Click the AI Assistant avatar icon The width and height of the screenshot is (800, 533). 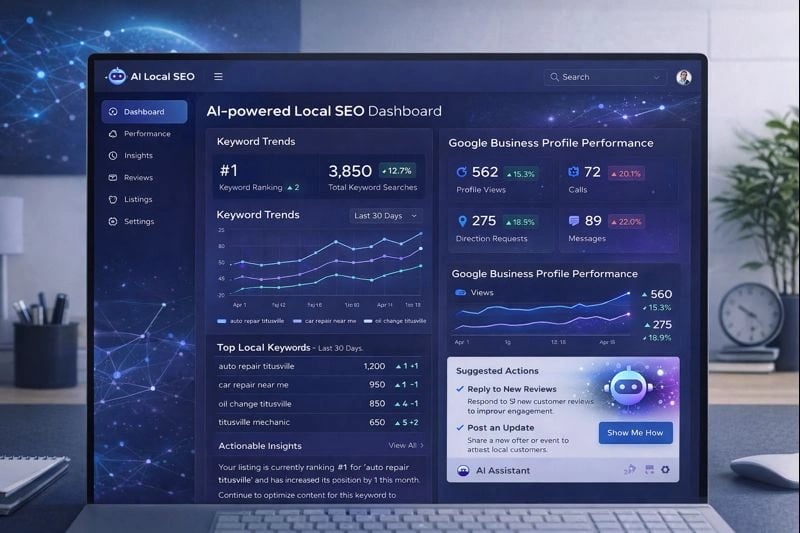click(x=463, y=470)
